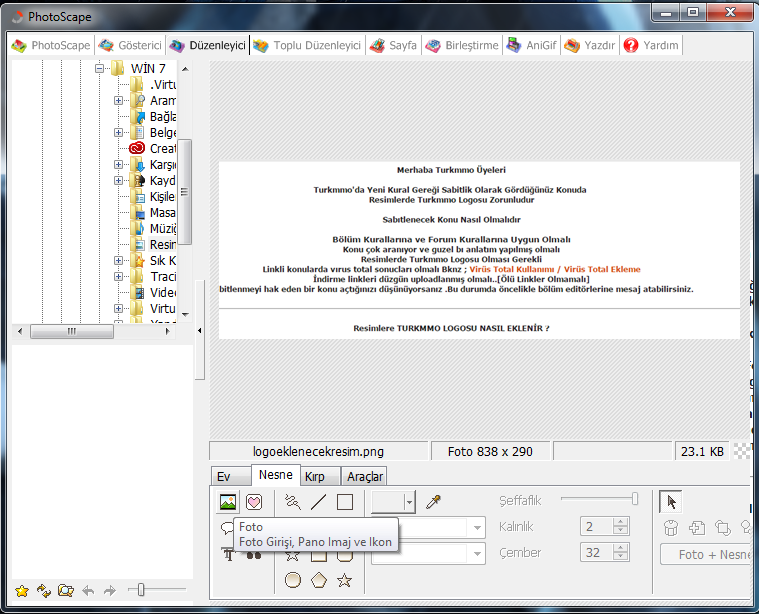Select the freehand scribble drawing tool

(x=292, y=502)
